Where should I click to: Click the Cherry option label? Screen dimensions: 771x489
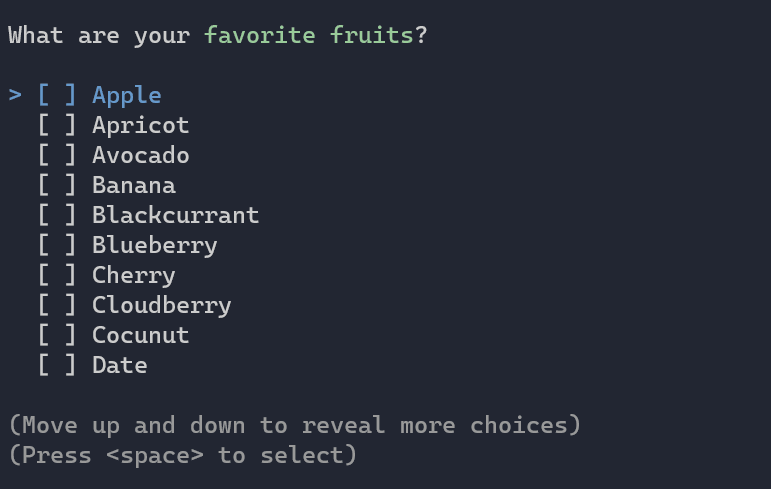pos(134,276)
